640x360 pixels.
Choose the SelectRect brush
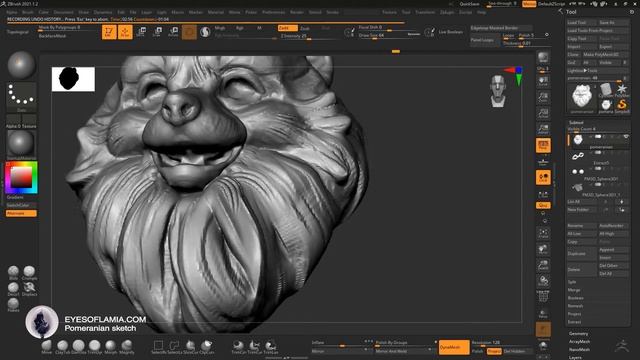158,347
